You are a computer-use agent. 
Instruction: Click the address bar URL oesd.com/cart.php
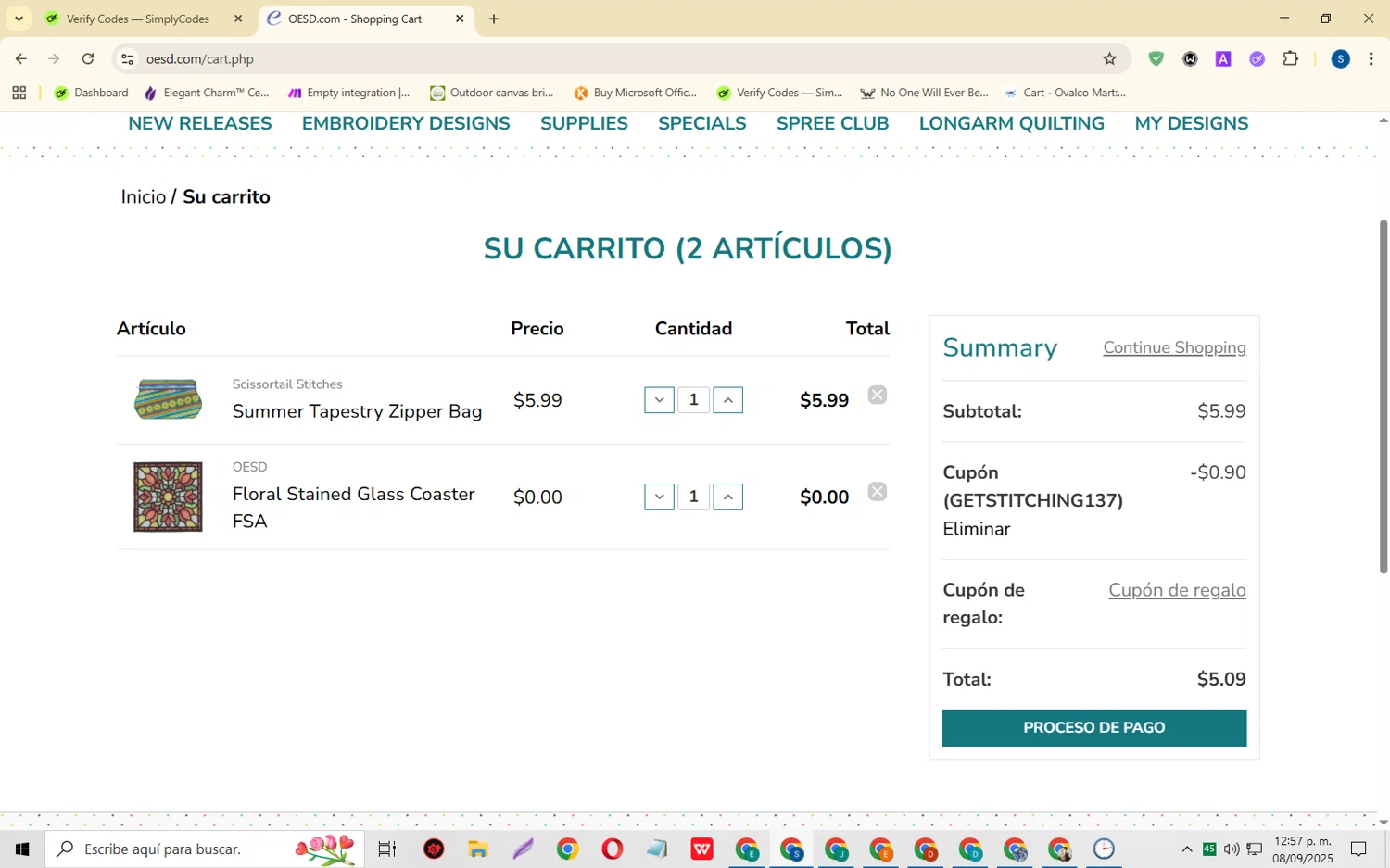coord(200,58)
